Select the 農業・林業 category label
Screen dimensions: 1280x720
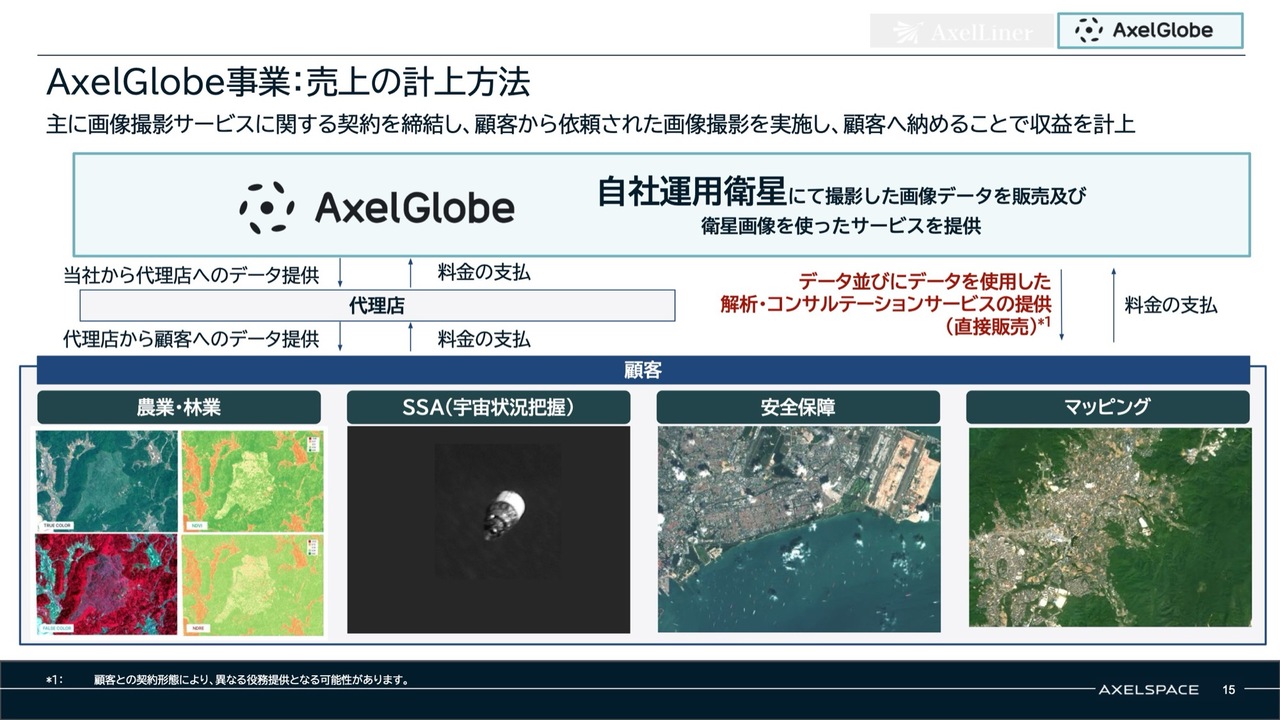point(179,407)
